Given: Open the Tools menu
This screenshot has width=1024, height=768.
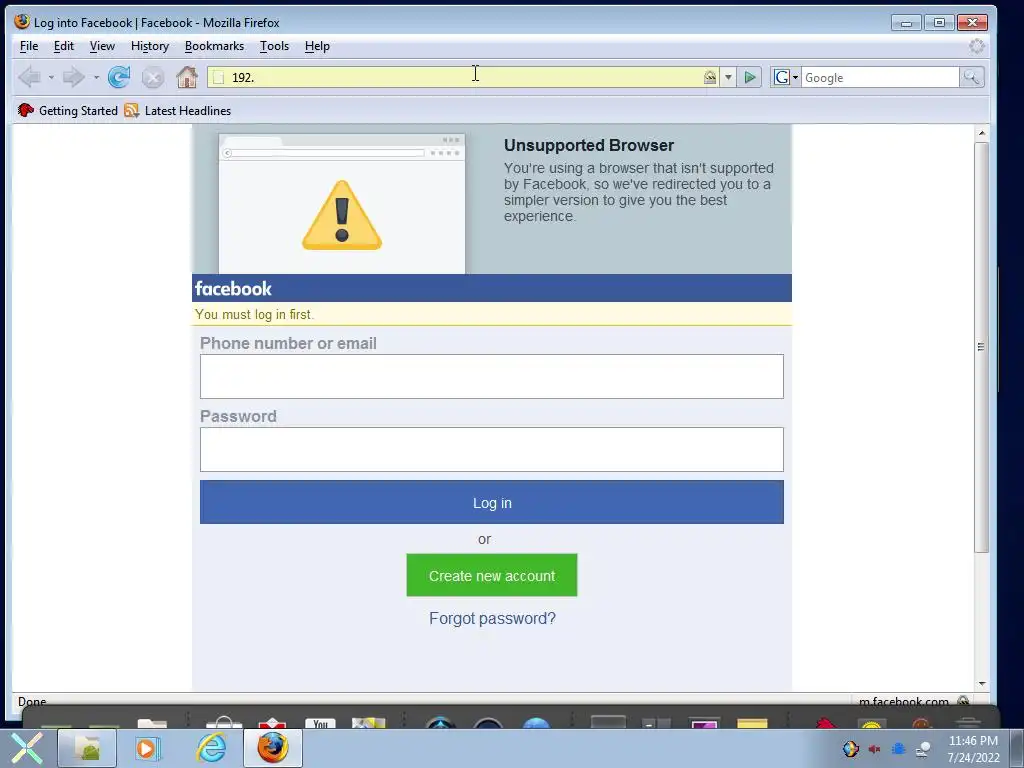Looking at the screenshot, I should click(x=274, y=46).
